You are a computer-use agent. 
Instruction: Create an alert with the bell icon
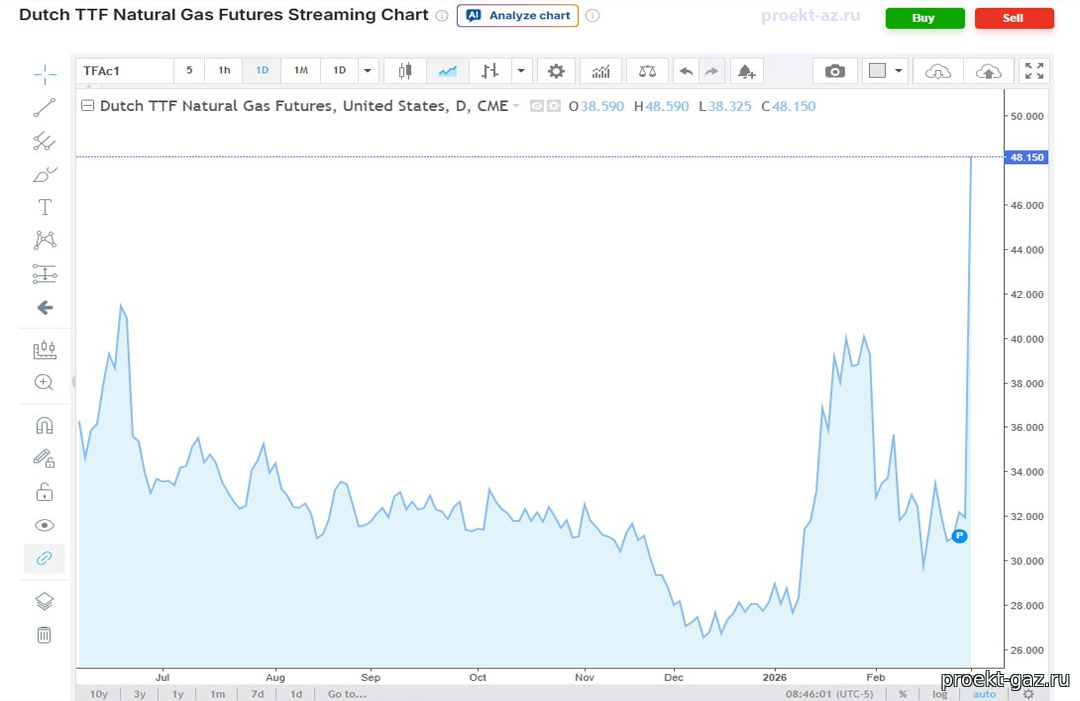[x=745, y=71]
